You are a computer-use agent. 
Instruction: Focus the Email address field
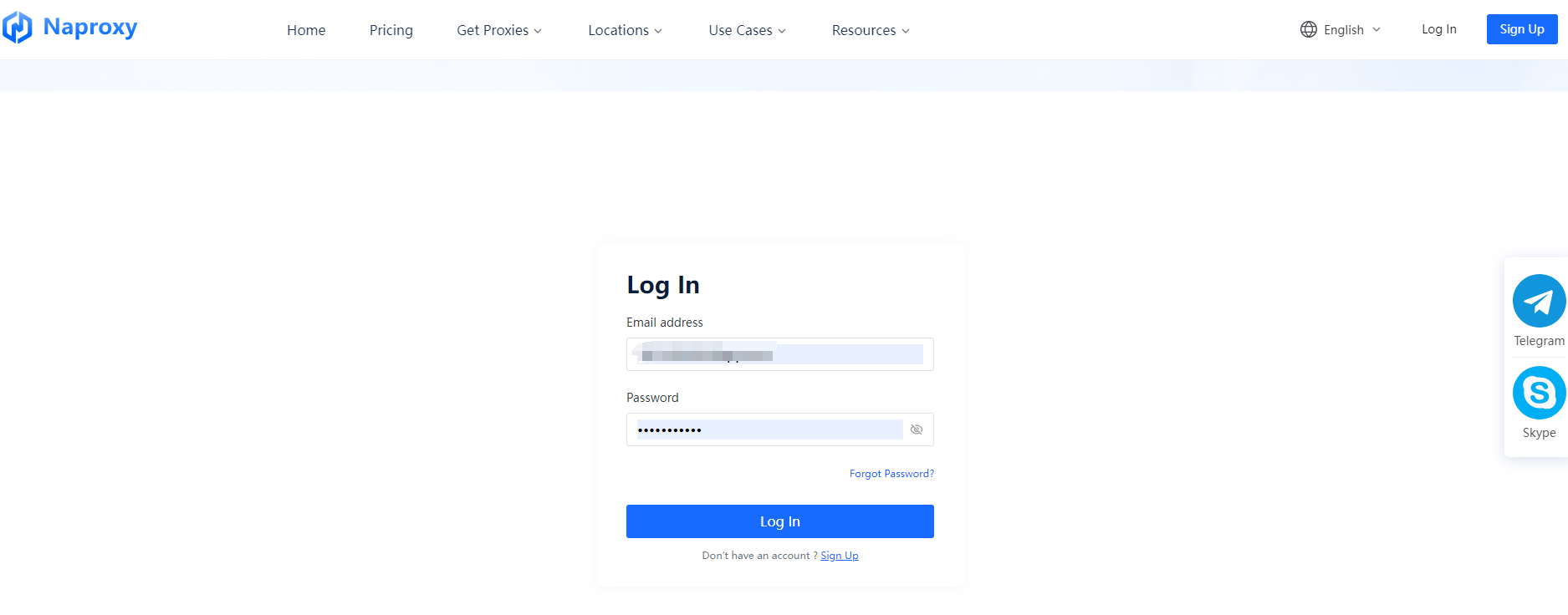coord(779,354)
